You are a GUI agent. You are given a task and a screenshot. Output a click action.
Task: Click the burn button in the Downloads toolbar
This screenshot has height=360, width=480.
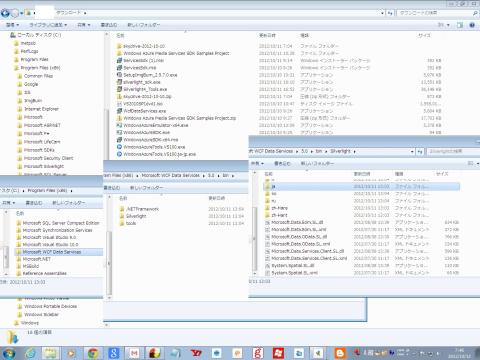point(109,25)
